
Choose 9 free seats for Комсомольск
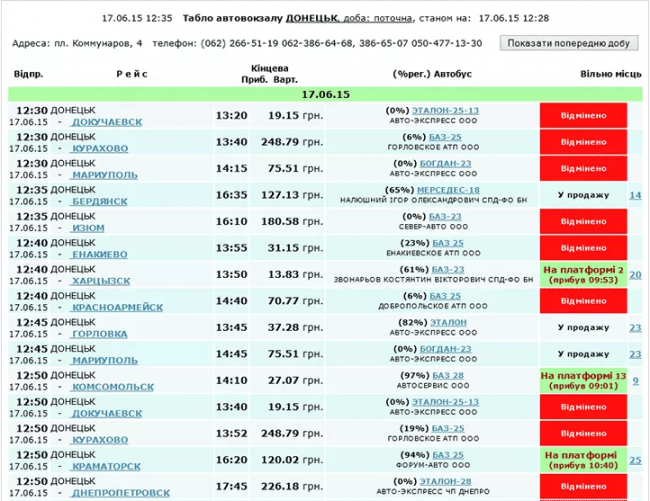635,381
